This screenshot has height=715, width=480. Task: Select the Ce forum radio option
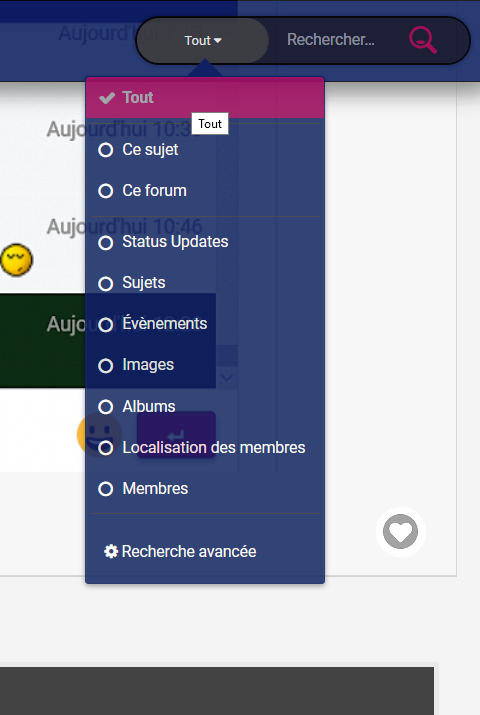[205, 191]
